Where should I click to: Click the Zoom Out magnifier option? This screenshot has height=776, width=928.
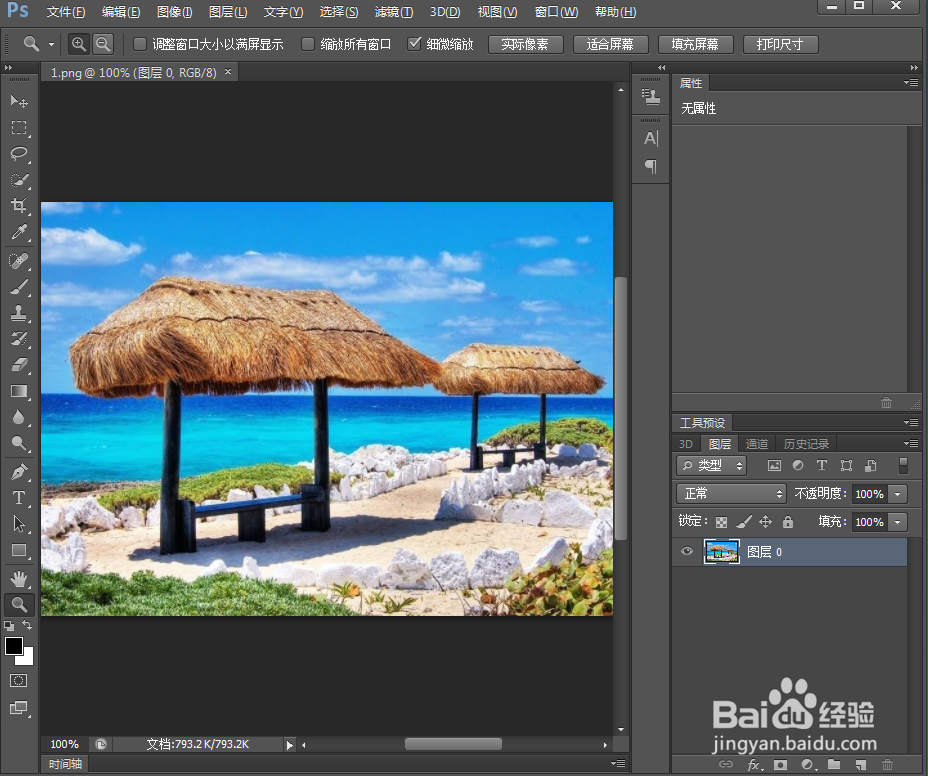pyautogui.click(x=103, y=44)
